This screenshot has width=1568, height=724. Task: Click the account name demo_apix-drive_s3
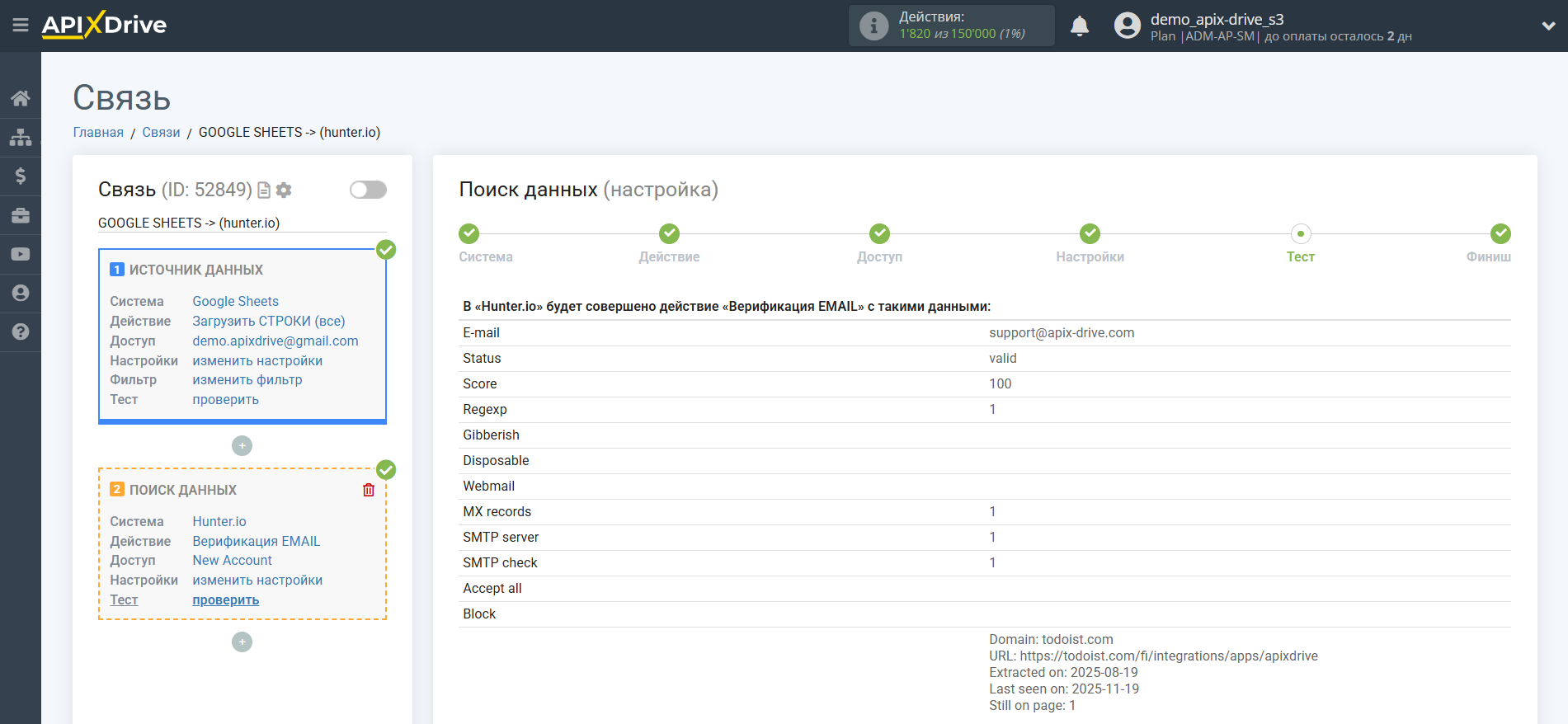pos(1217,19)
